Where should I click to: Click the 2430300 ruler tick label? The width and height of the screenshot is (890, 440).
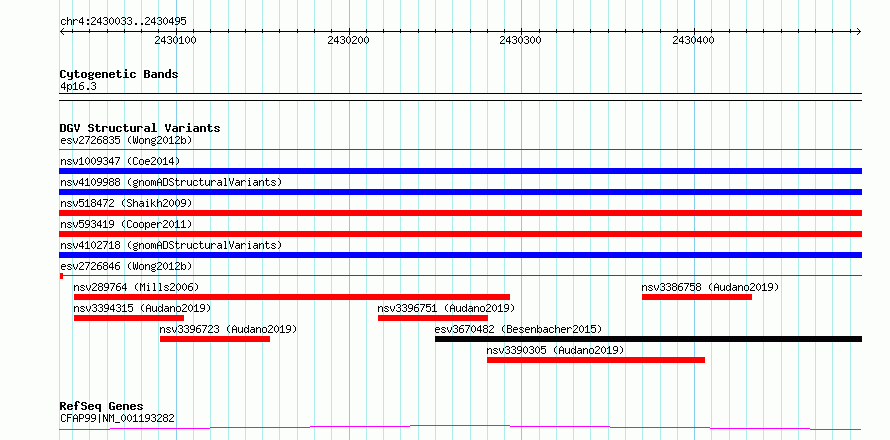tap(520, 40)
